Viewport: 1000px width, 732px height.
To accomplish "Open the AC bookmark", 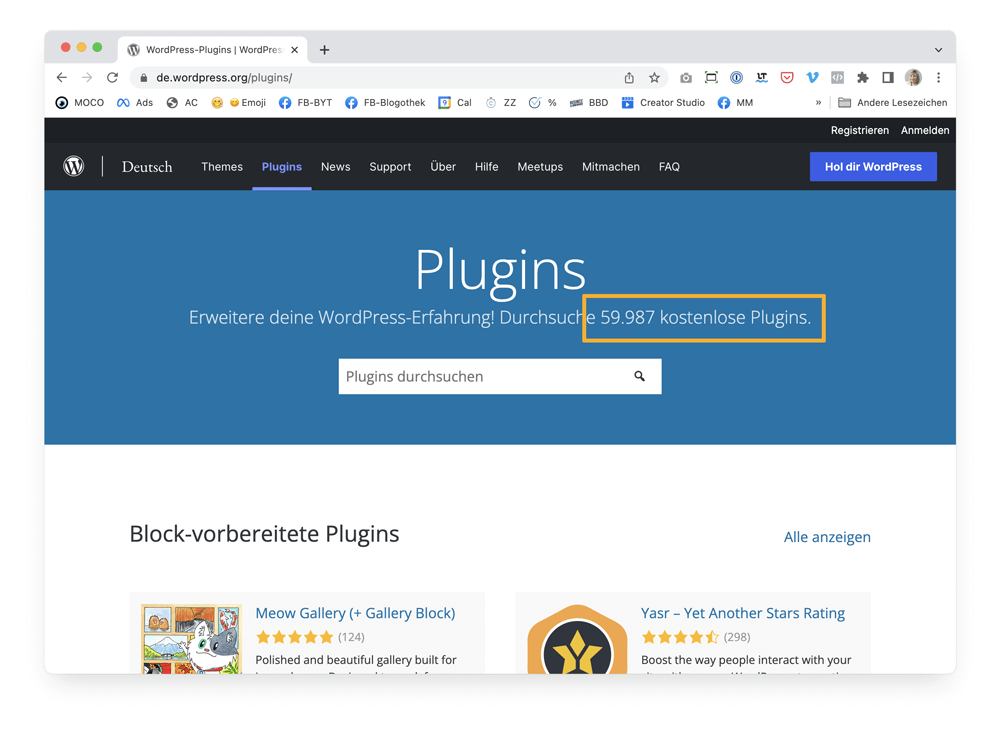I will [x=182, y=103].
